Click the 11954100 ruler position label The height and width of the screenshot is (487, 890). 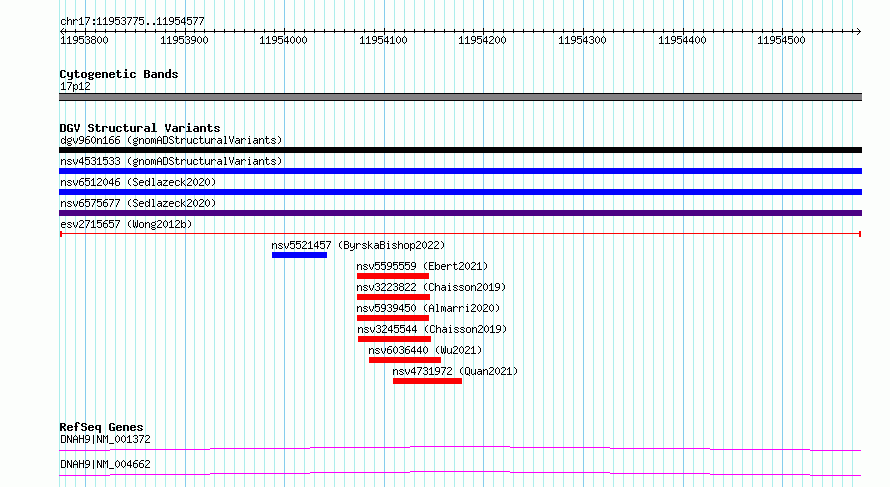tap(383, 40)
